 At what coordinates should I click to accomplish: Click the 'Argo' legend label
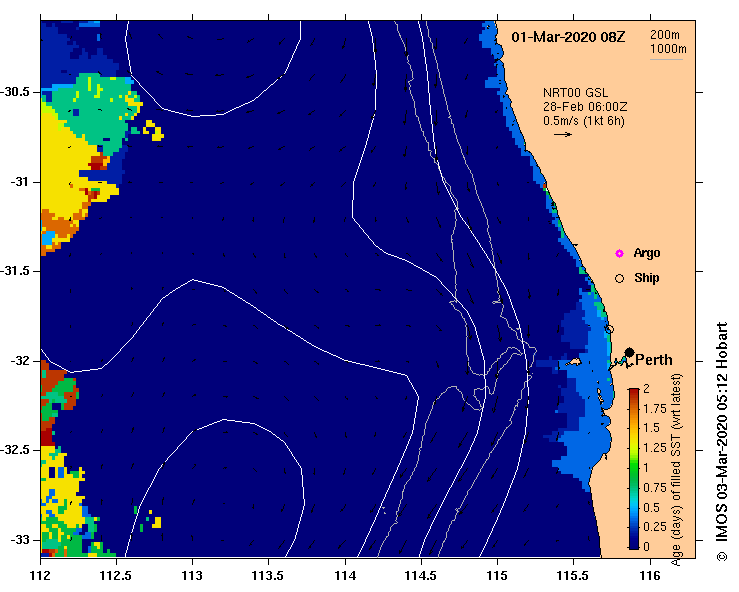click(x=647, y=253)
